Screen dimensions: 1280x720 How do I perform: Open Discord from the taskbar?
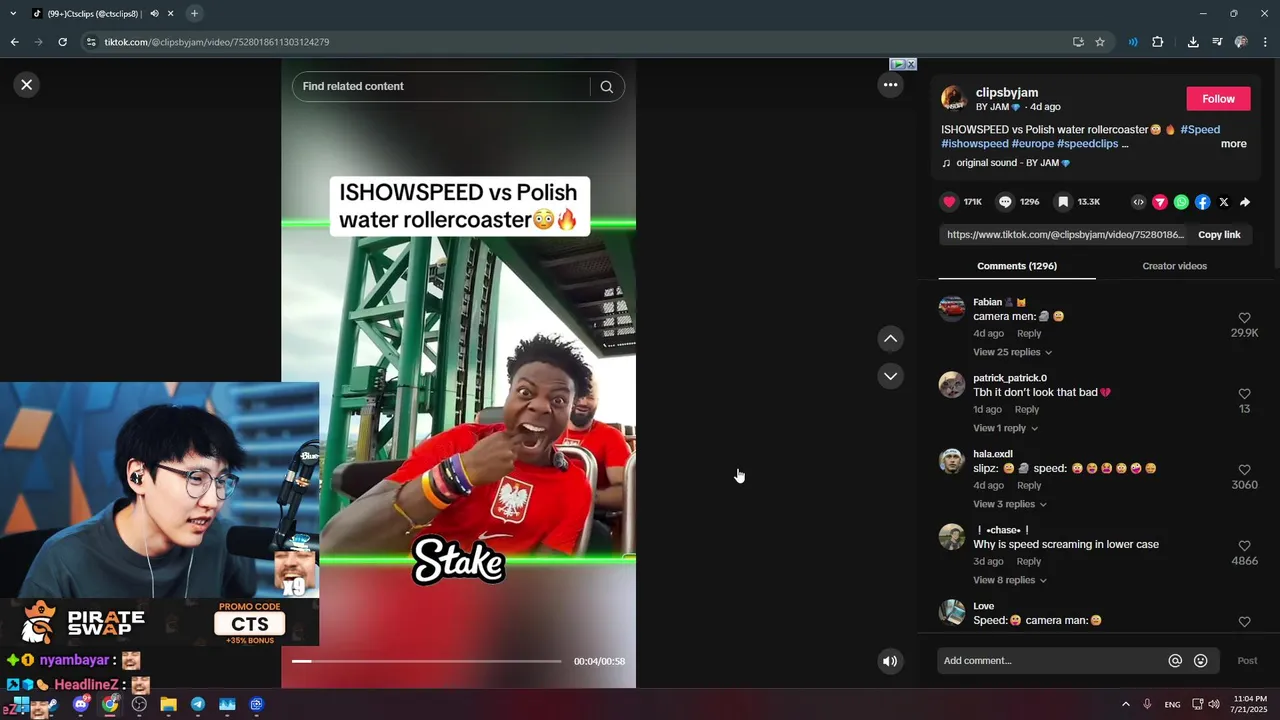[81, 704]
